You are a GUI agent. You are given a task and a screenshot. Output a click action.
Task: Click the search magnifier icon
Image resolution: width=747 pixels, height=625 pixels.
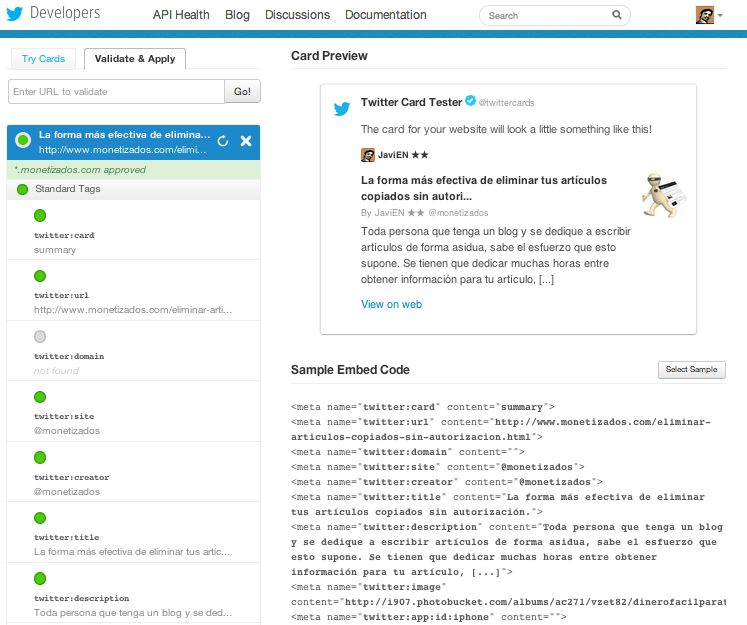tap(616, 15)
